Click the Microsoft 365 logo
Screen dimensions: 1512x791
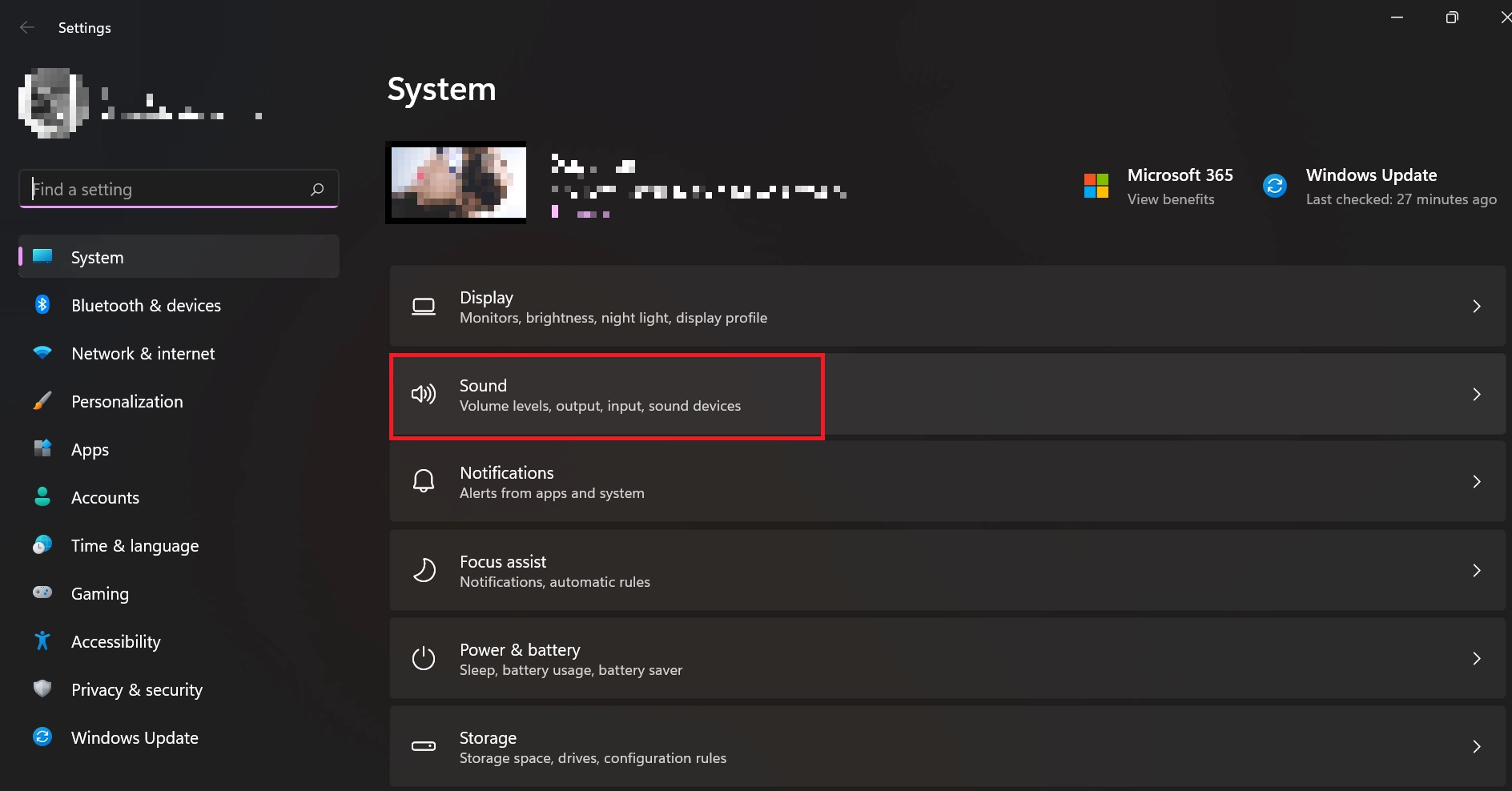pyautogui.click(x=1096, y=185)
